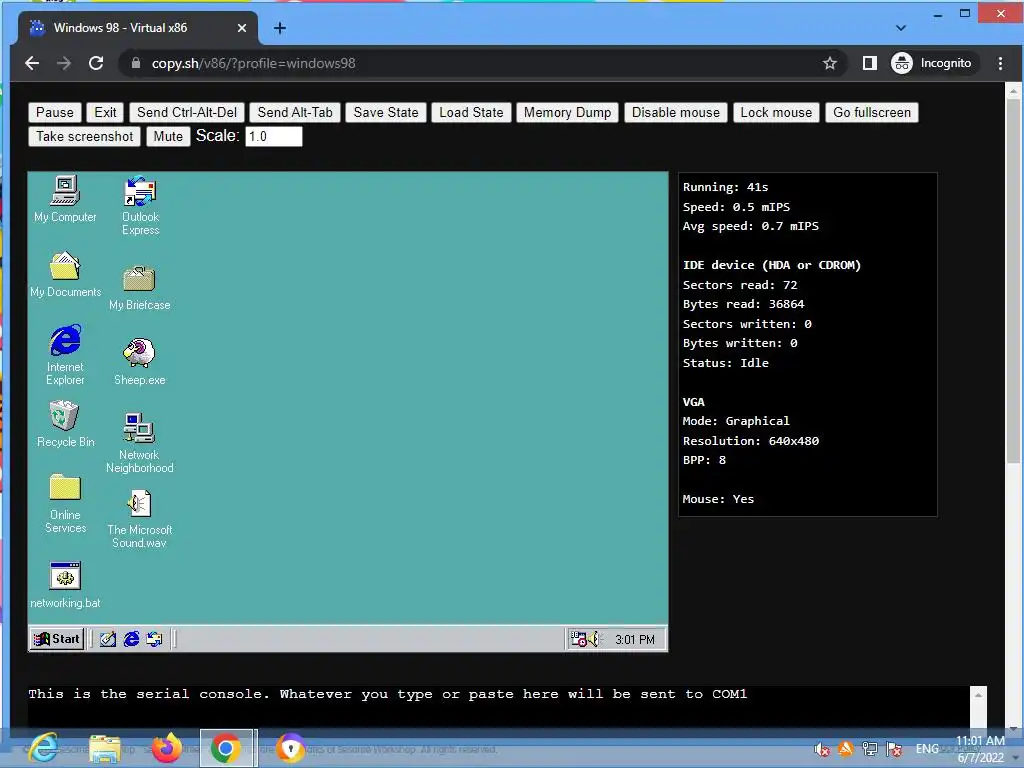Viewport: 1024px width, 768px height.
Task: Launch Internet Explorer from quick launch bar
Action: [131, 639]
